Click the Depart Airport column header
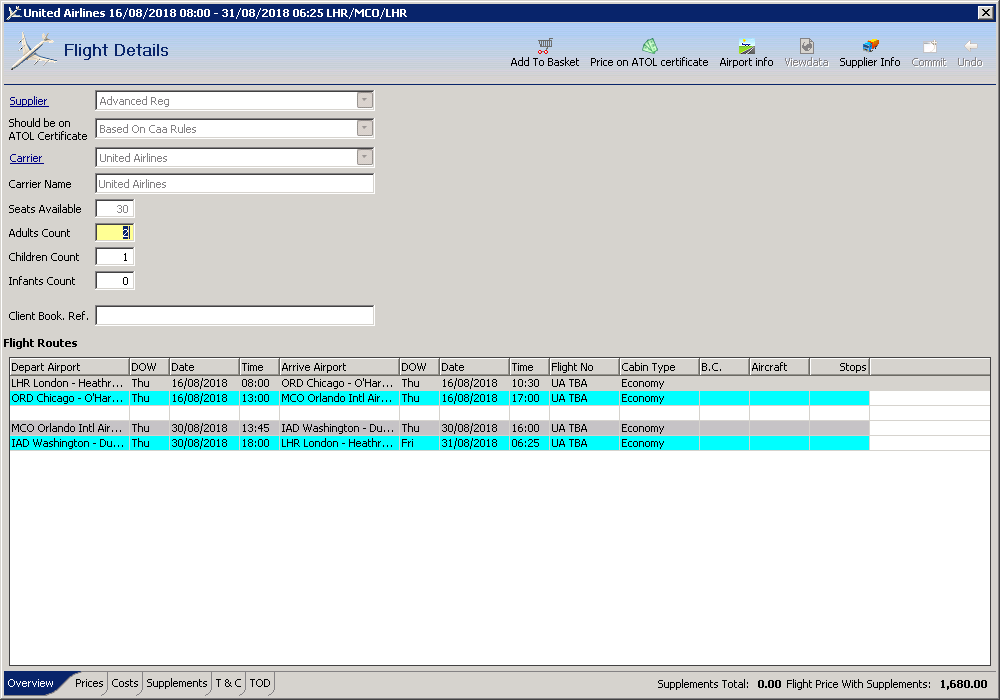This screenshot has height=700, width=1000. pos(70,367)
